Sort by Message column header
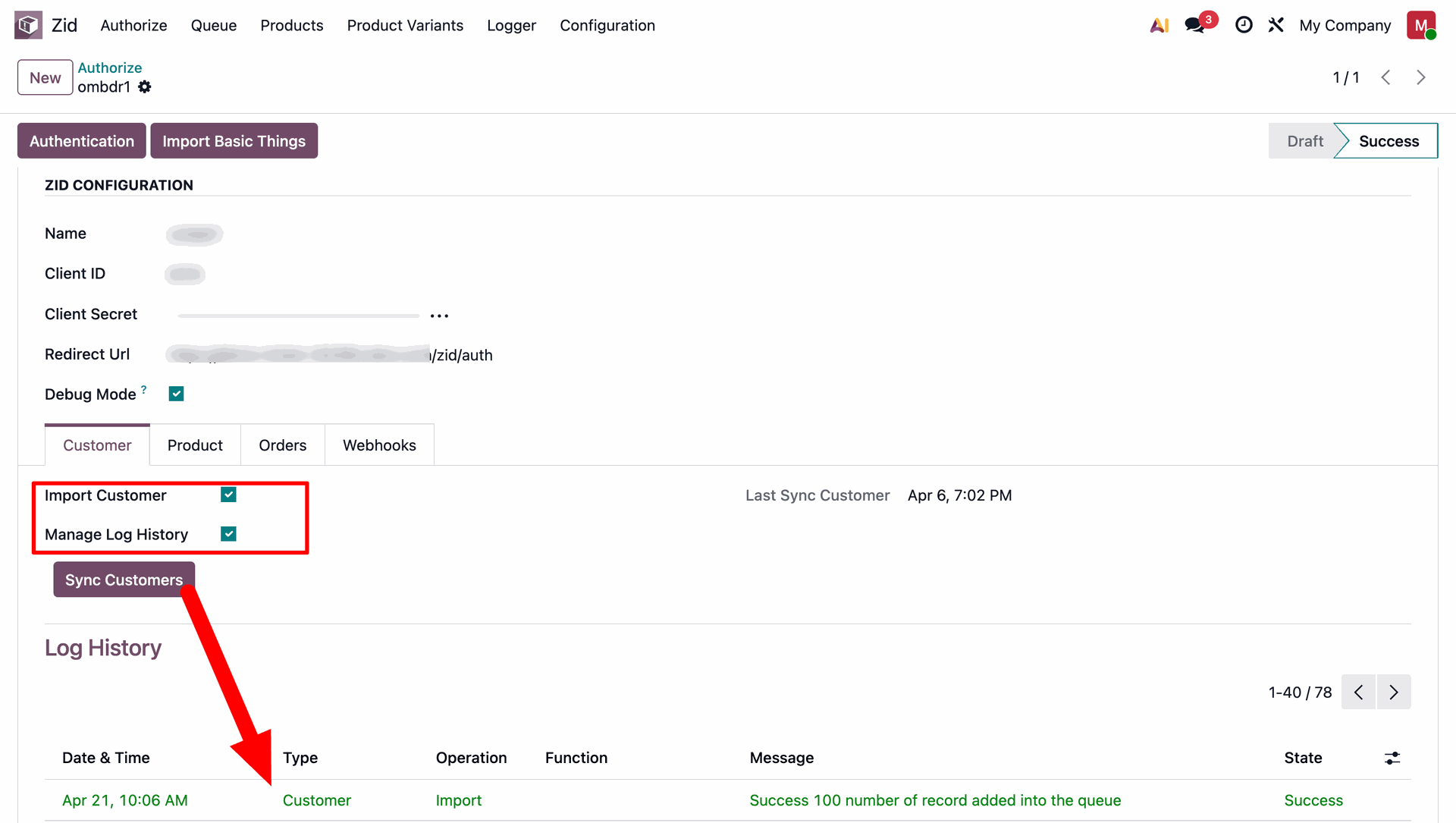This screenshot has width=1456, height=823. pyautogui.click(x=782, y=758)
